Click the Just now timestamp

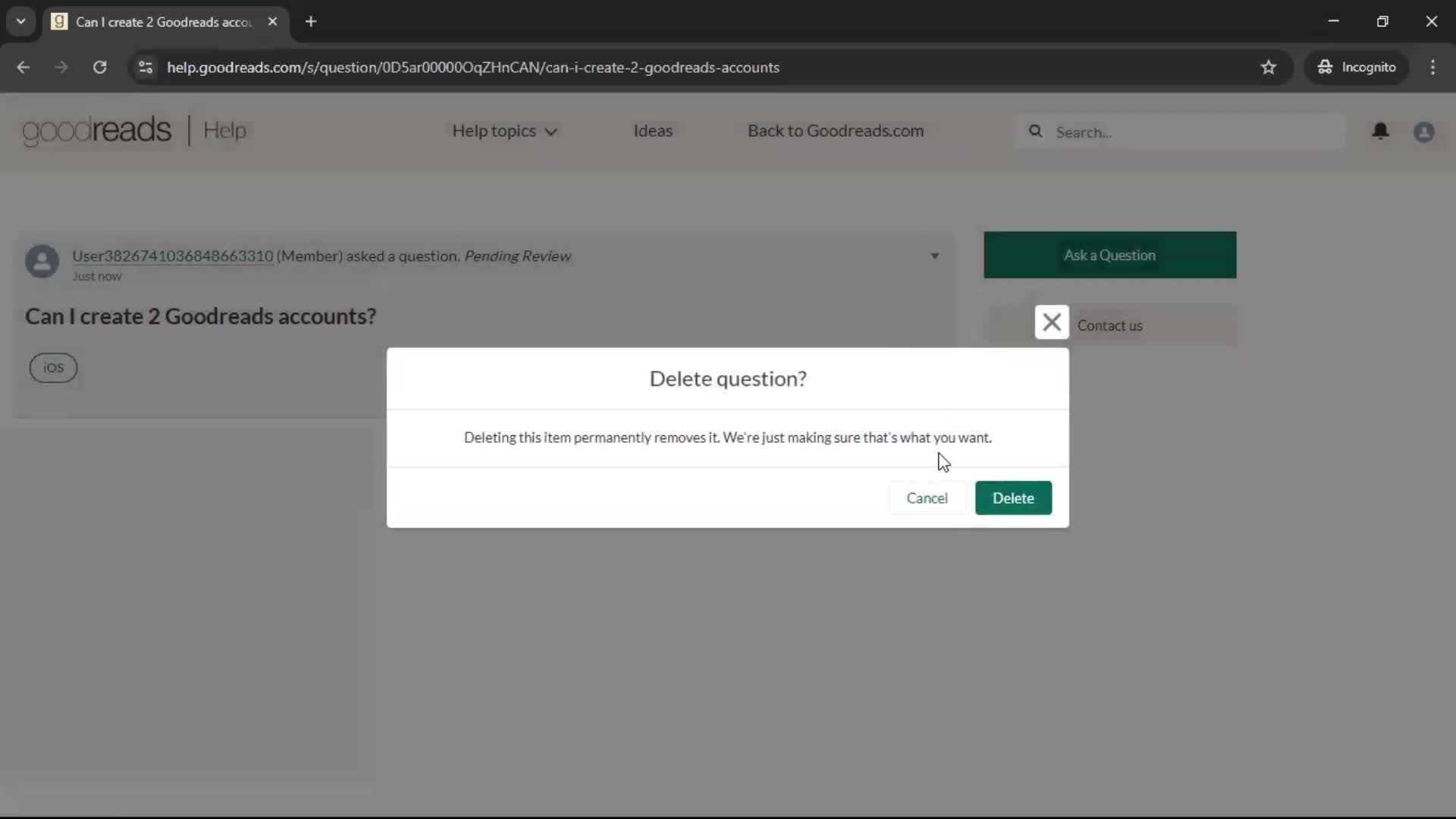click(96, 276)
